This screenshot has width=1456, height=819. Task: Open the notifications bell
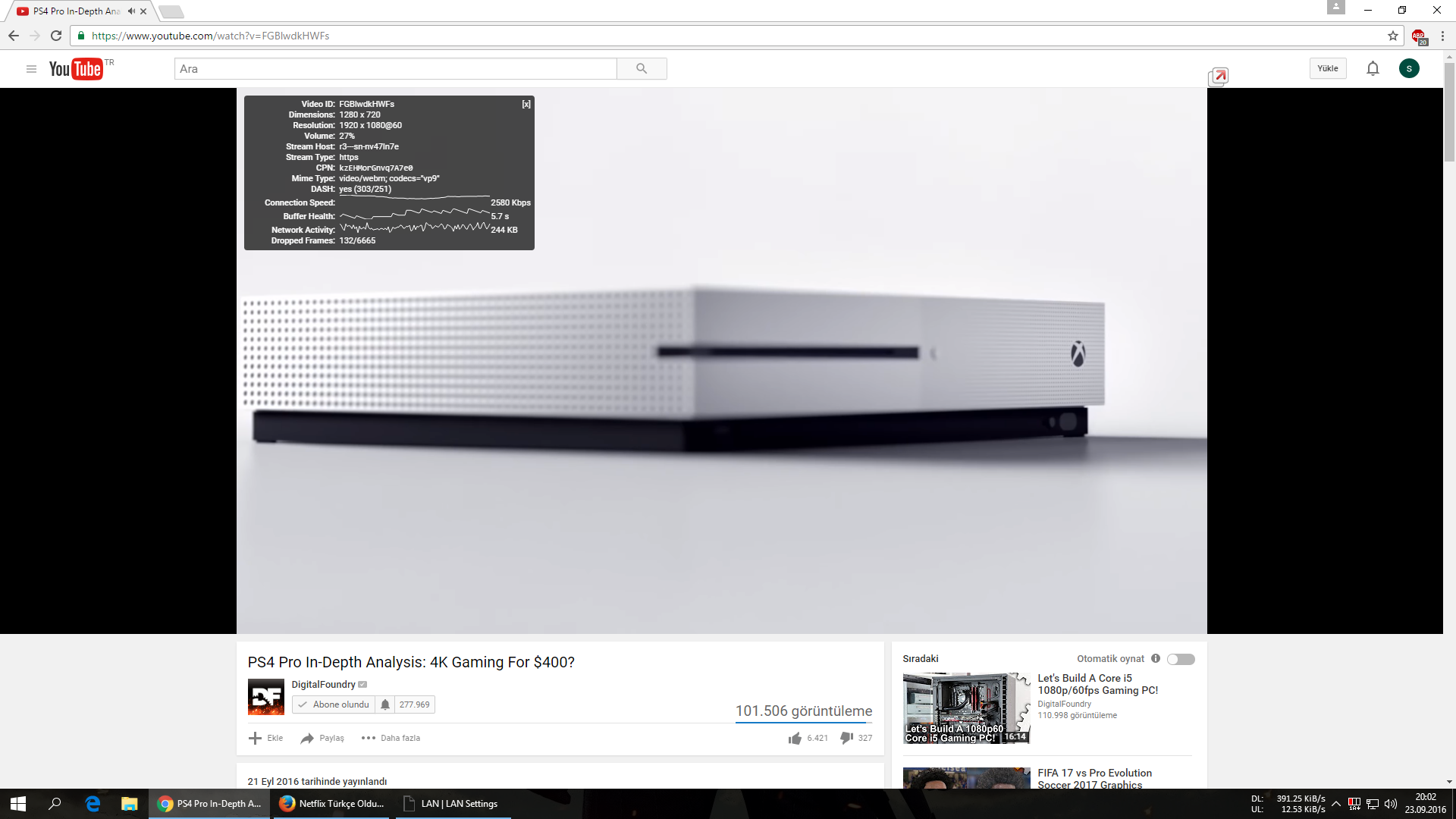coord(1373,69)
